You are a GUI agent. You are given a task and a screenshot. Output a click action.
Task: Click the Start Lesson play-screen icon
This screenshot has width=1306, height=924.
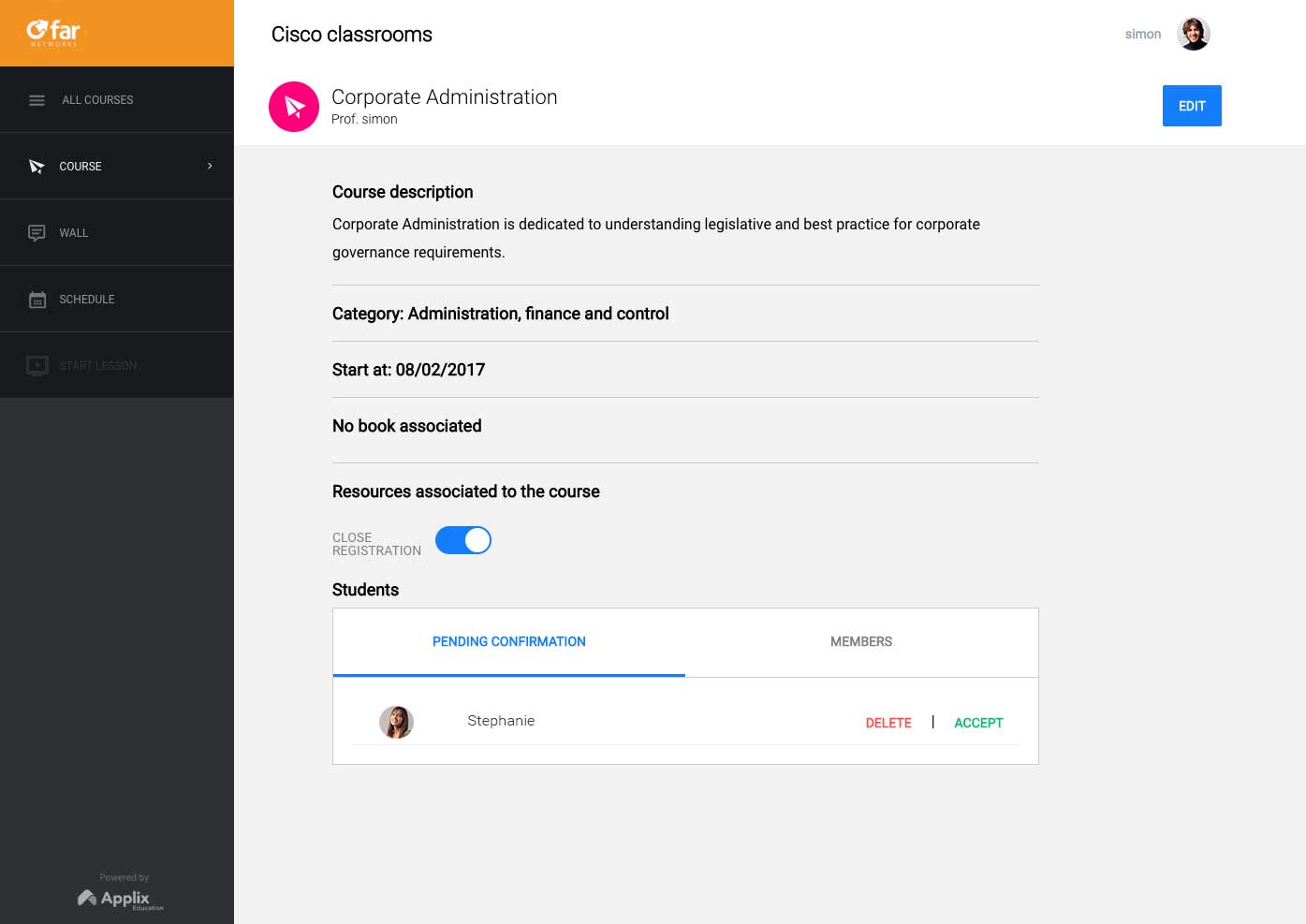point(37,366)
